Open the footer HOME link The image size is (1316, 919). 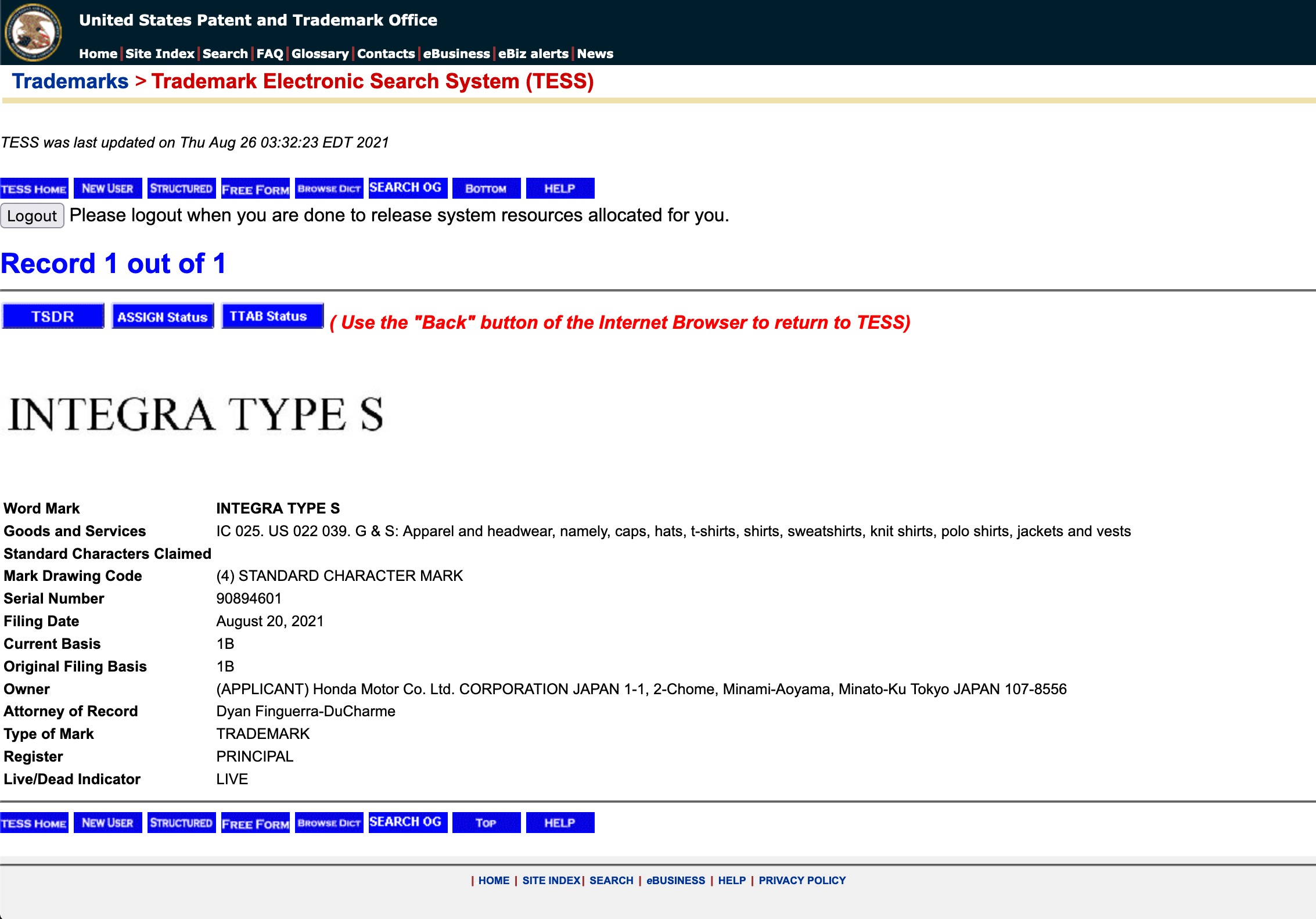(x=494, y=881)
